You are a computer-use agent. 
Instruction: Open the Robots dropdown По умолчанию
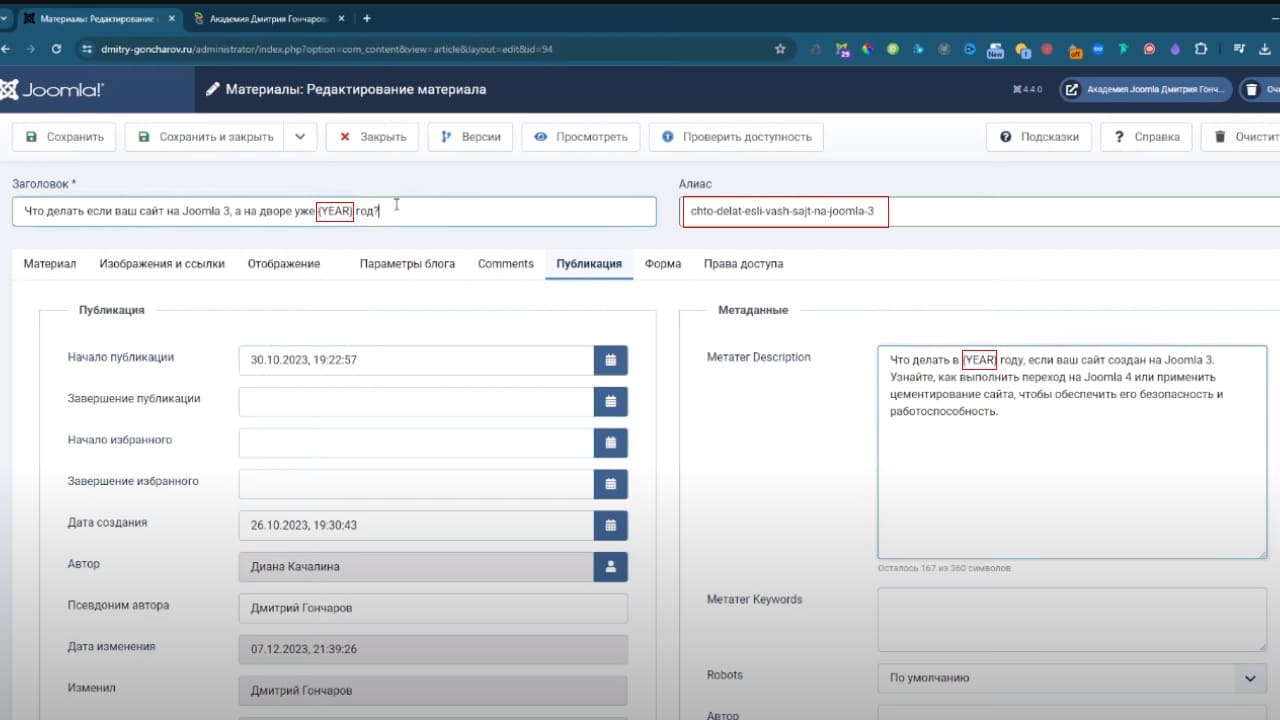coord(1072,678)
